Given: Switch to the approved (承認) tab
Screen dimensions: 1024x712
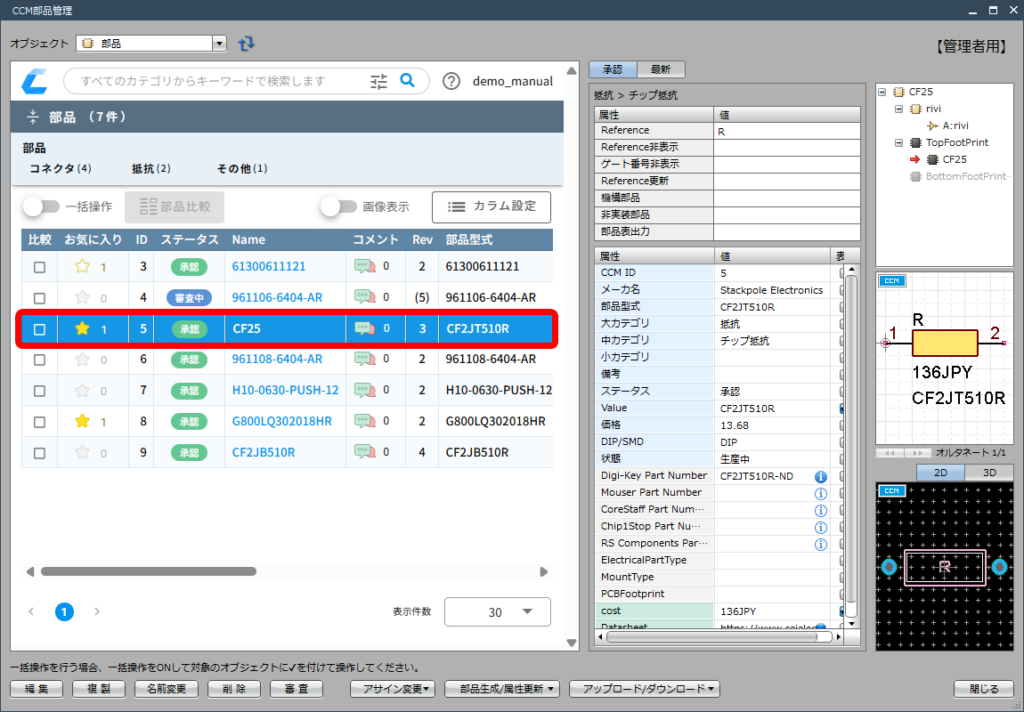Looking at the screenshot, I should (x=613, y=69).
